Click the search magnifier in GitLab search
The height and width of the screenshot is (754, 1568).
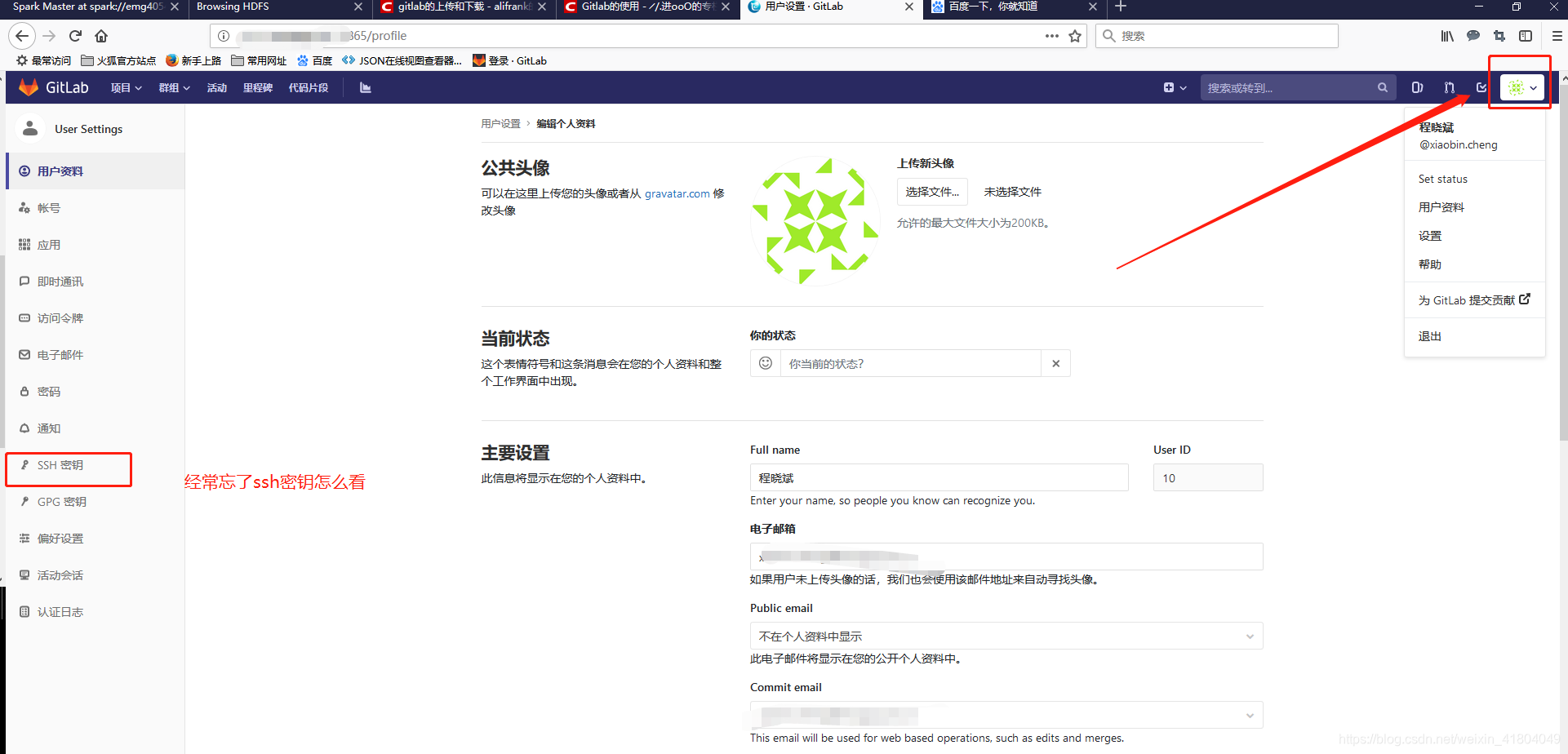tap(1382, 87)
